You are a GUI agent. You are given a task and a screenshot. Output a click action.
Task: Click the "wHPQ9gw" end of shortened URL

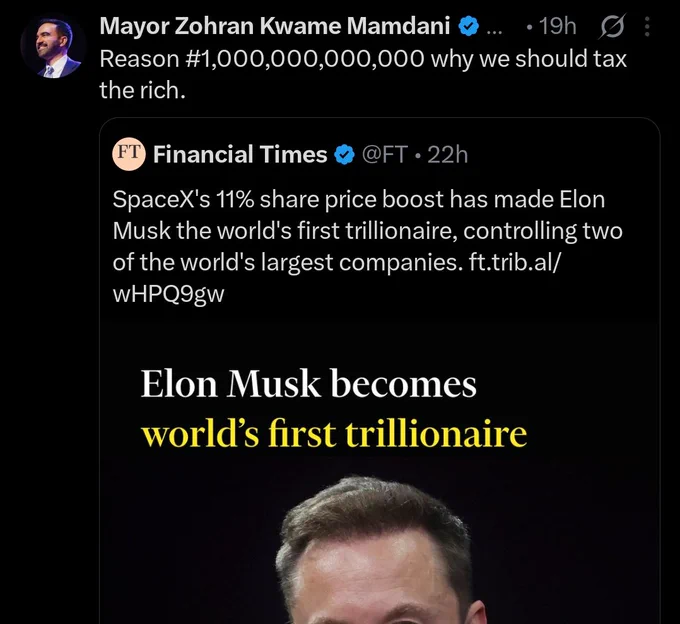(168, 294)
